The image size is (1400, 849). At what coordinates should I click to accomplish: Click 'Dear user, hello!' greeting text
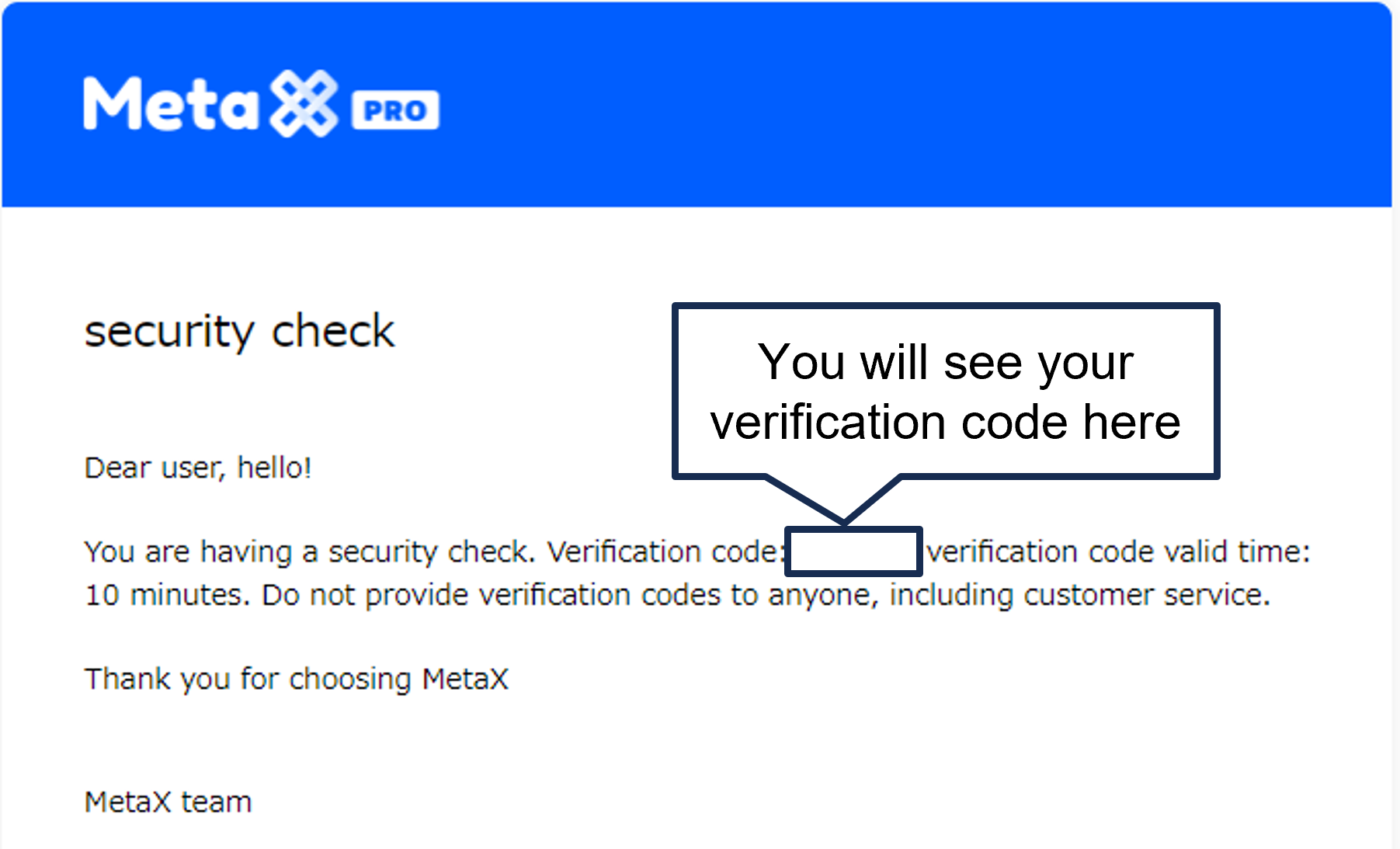tap(198, 468)
